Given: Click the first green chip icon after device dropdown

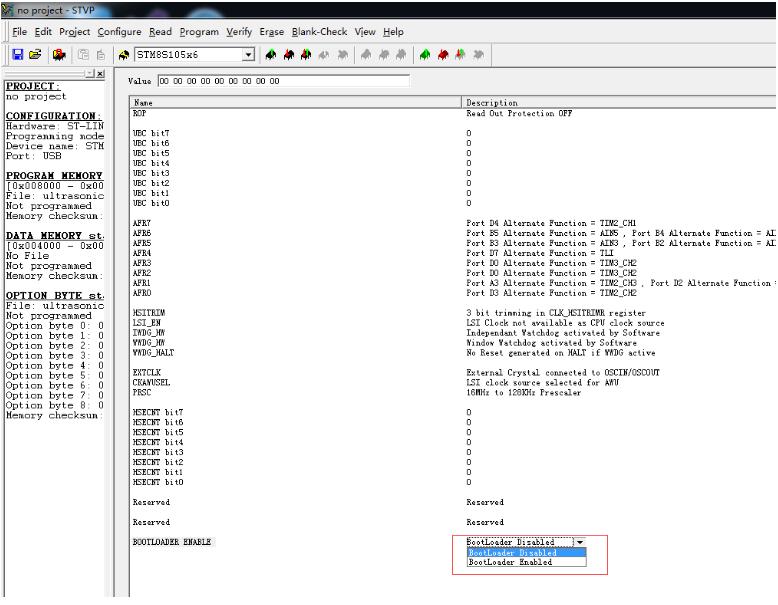Looking at the screenshot, I should (273, 54).
